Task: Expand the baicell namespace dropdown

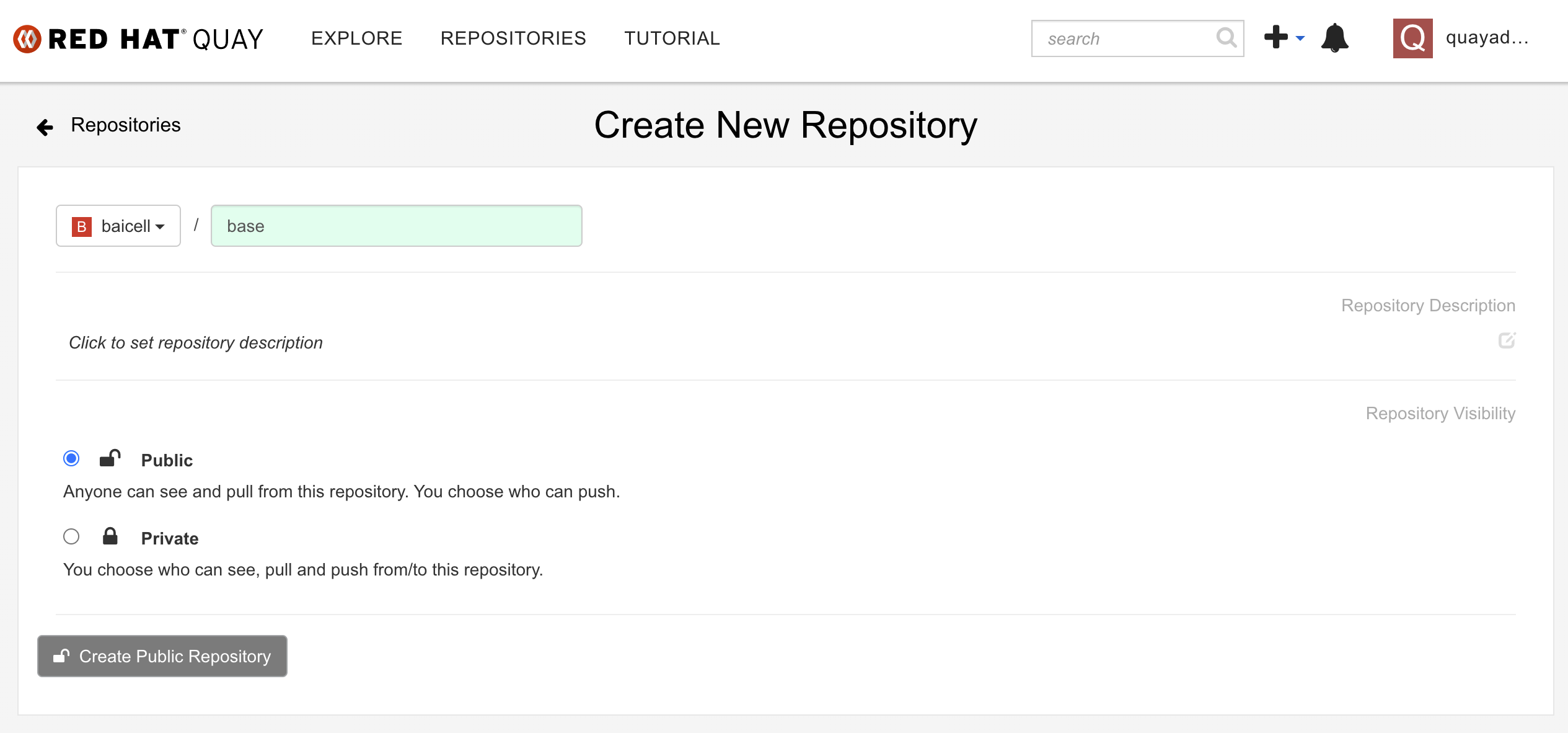Action: tap(118, 226)
